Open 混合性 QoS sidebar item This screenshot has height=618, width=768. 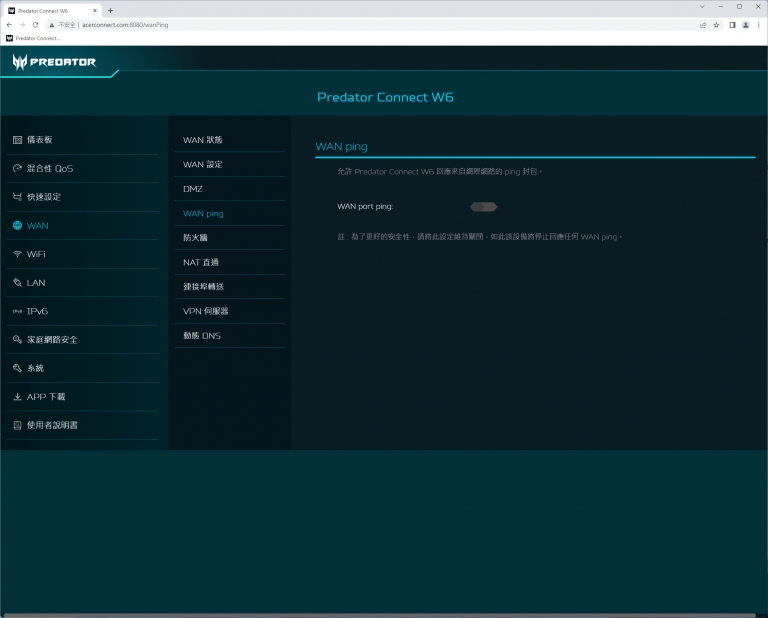pos(49,168)
